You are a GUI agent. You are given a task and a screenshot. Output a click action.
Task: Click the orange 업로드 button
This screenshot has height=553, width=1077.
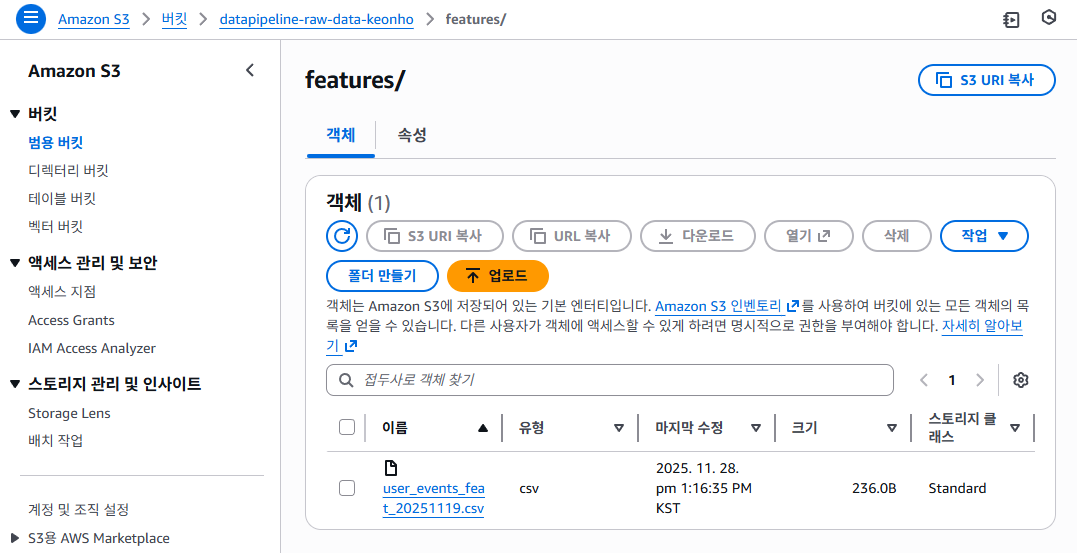pos(498,276)
